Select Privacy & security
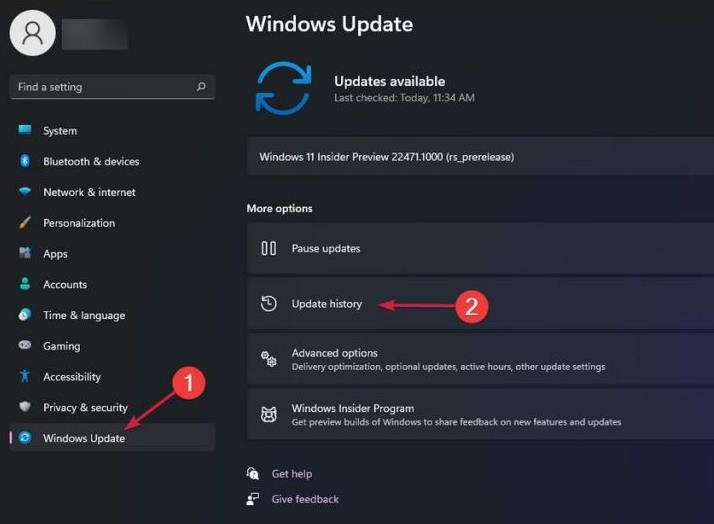 click(112, 407)
